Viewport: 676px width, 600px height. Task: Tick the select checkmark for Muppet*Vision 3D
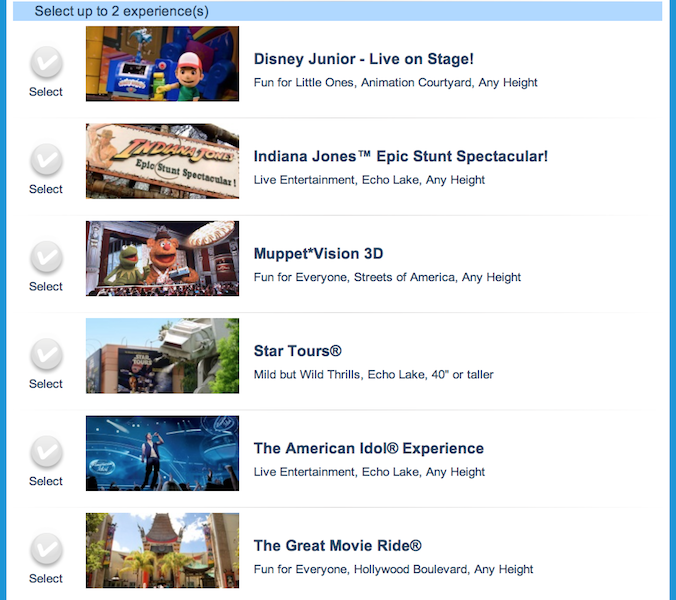point(46,257)
